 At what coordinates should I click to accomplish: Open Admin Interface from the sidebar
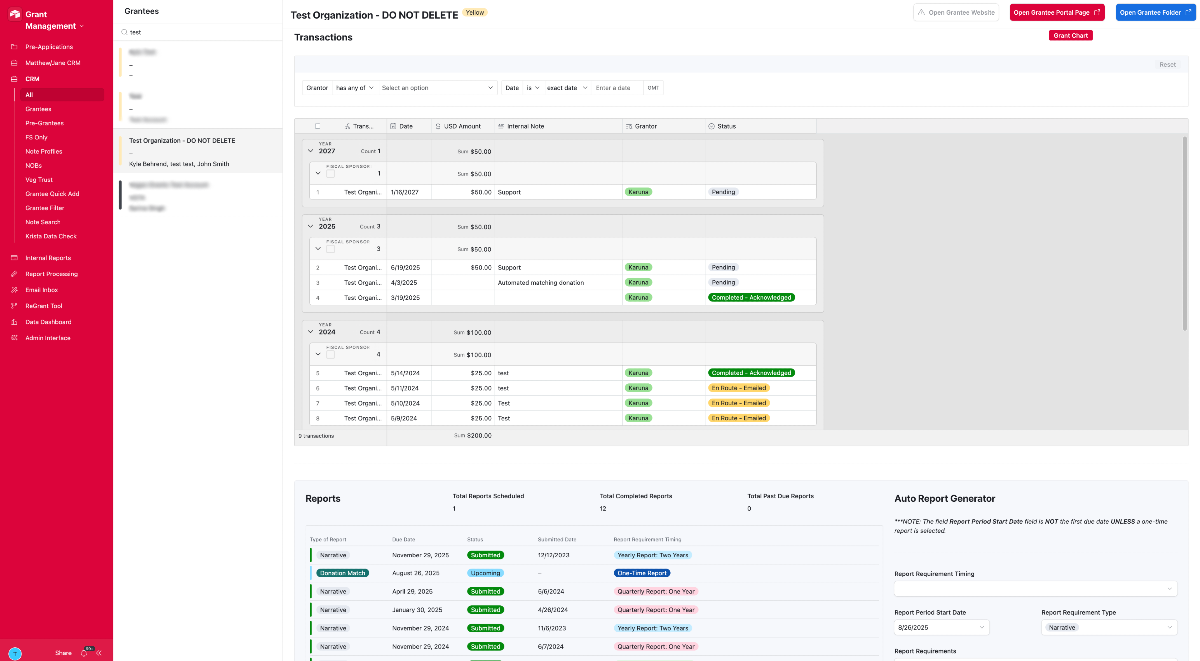pos(48,338)
